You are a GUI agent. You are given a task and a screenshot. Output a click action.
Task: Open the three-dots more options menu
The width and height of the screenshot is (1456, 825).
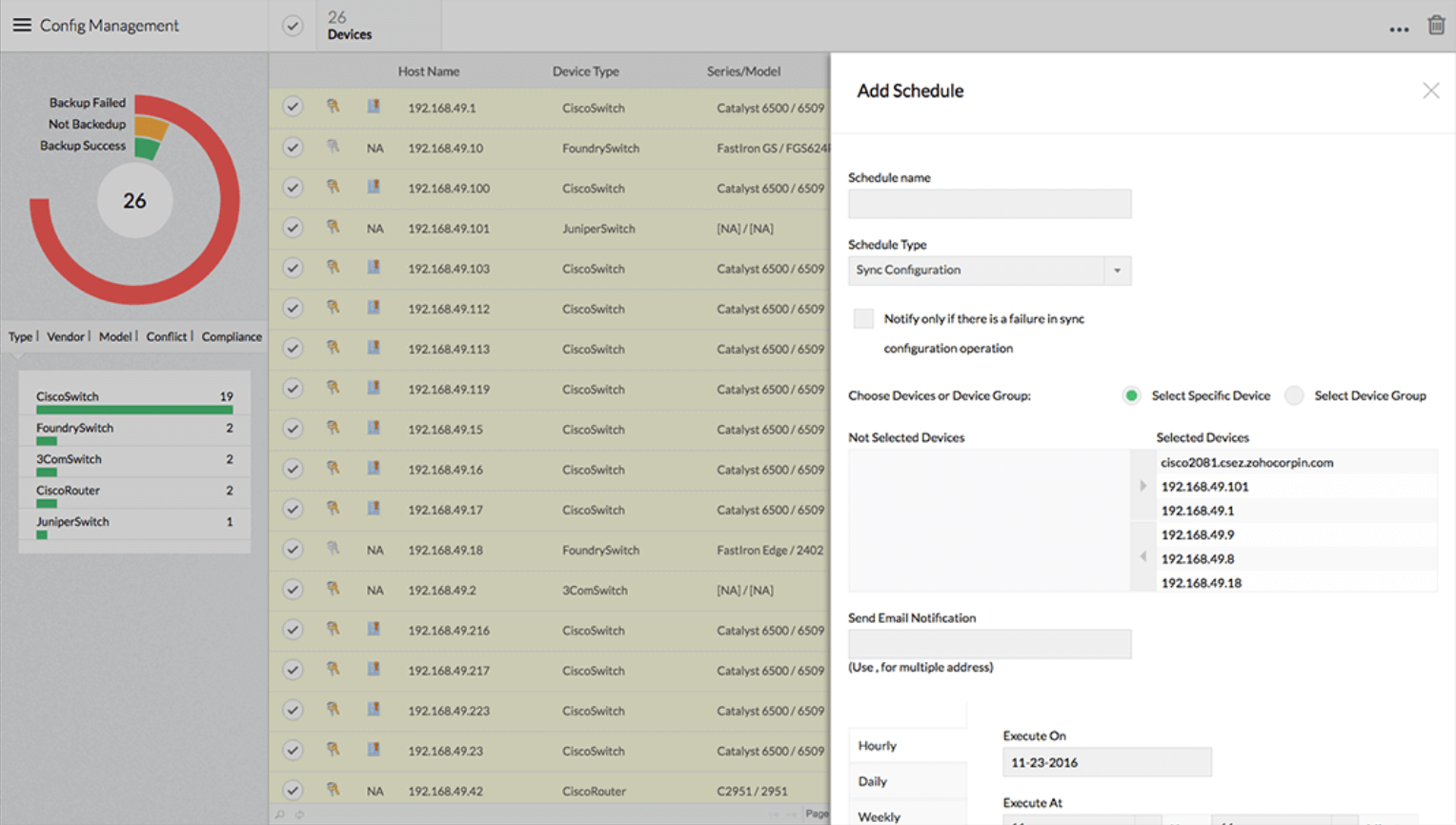(x=1398, y=30)
